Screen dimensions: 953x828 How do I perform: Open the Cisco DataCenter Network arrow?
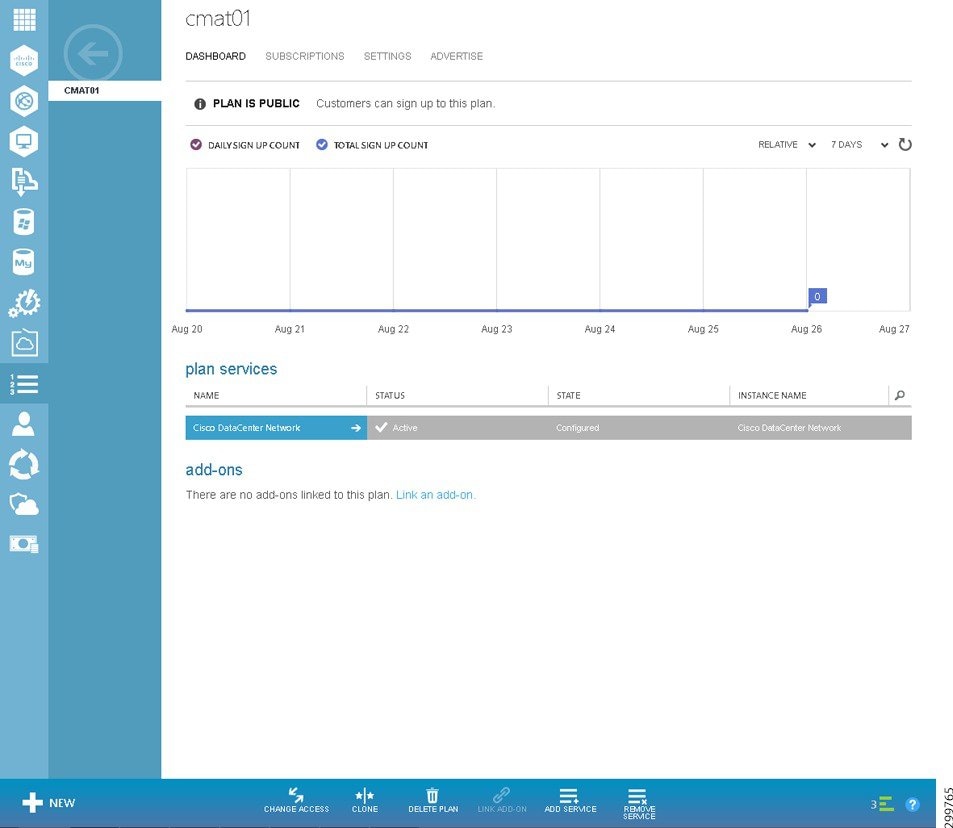[356, 428]
